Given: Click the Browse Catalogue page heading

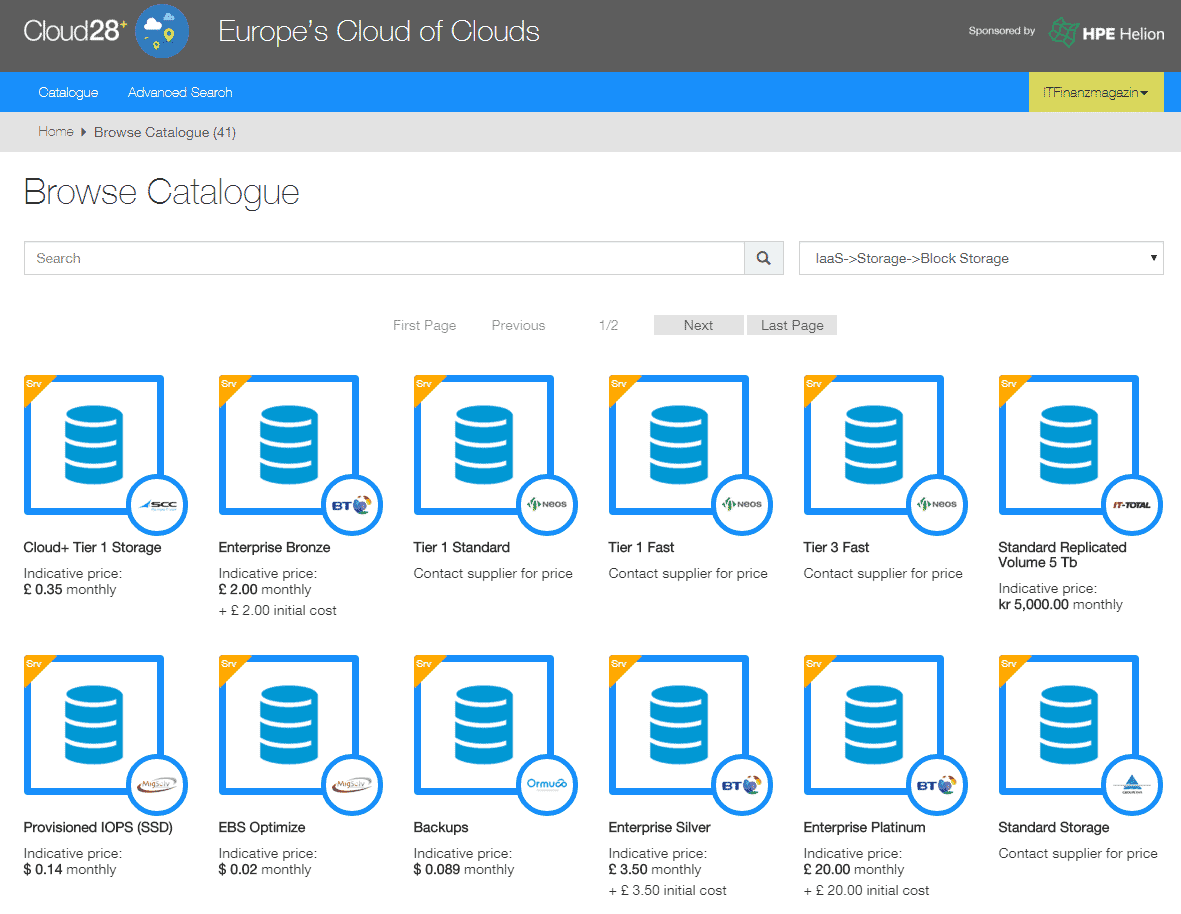Looking at the screenshot, I should point(161,193).
